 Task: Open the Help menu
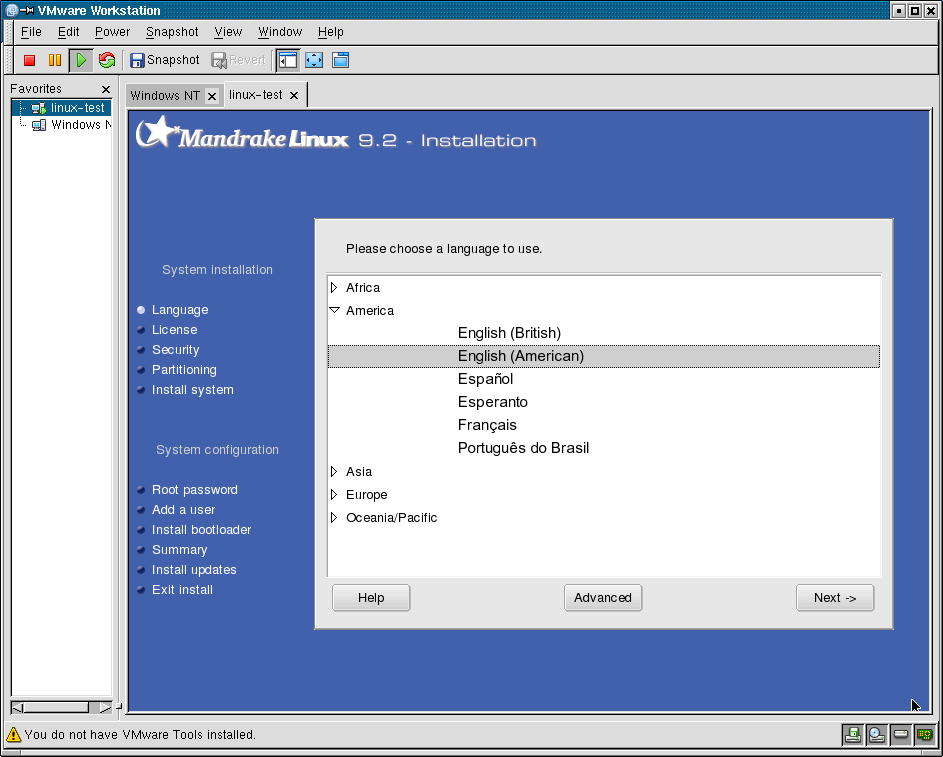(331, 32)
